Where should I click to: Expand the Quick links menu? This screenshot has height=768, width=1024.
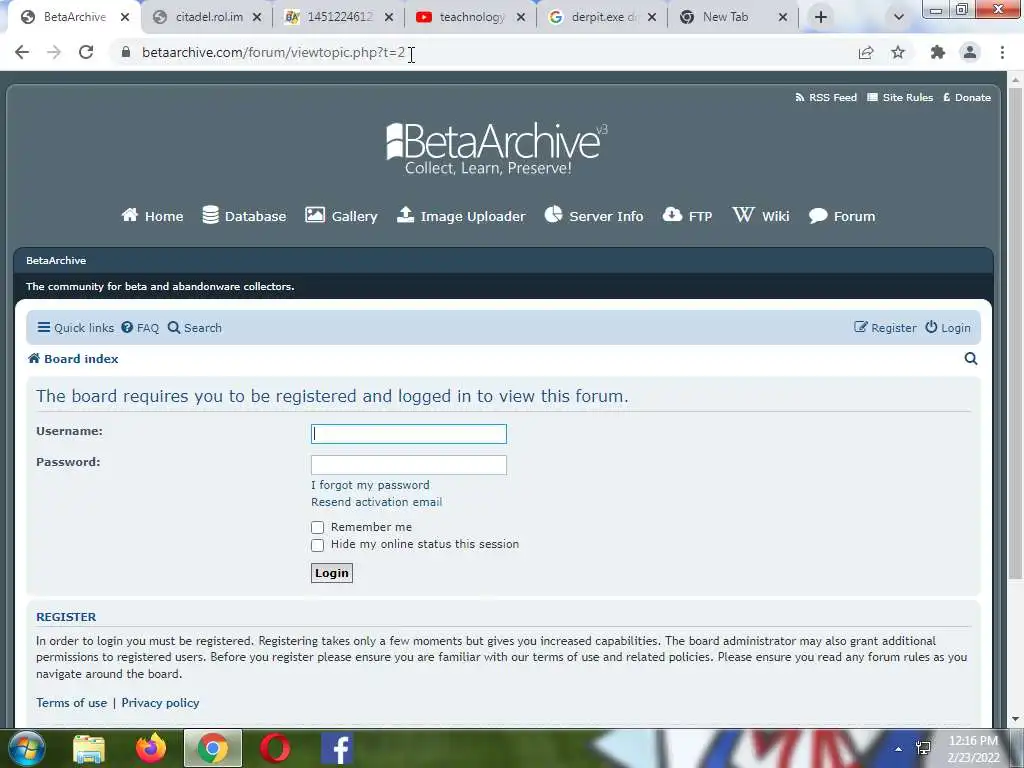click(76, 328)
